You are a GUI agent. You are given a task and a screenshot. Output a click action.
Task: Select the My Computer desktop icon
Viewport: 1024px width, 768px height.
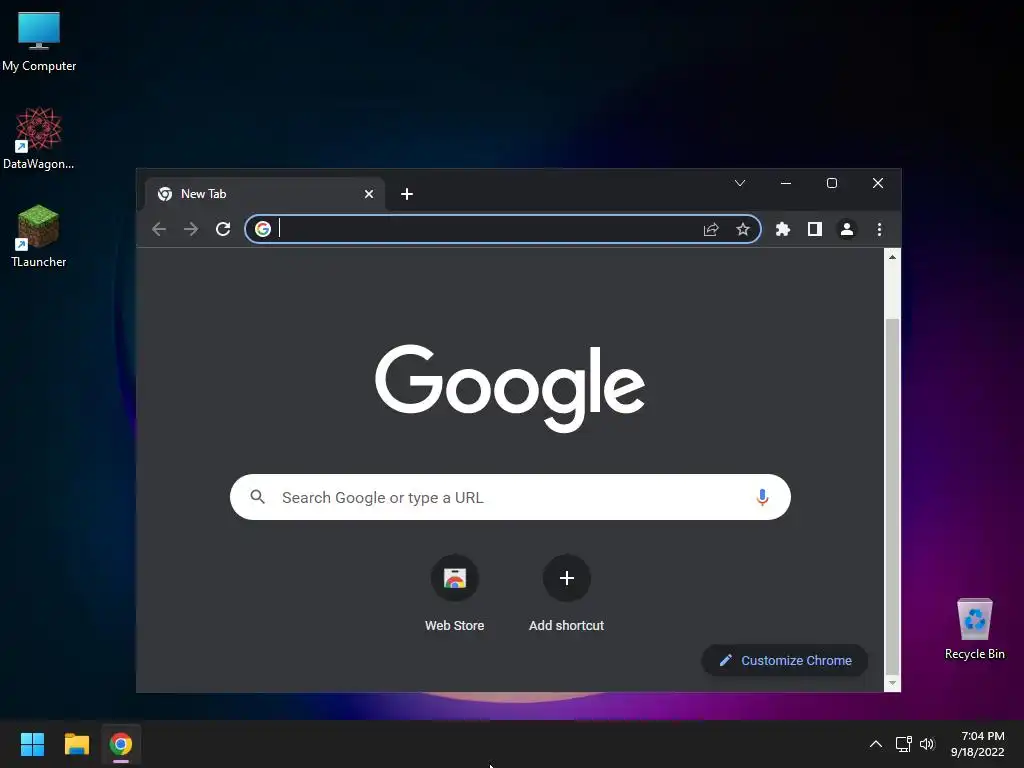click(x=39, y=41)
